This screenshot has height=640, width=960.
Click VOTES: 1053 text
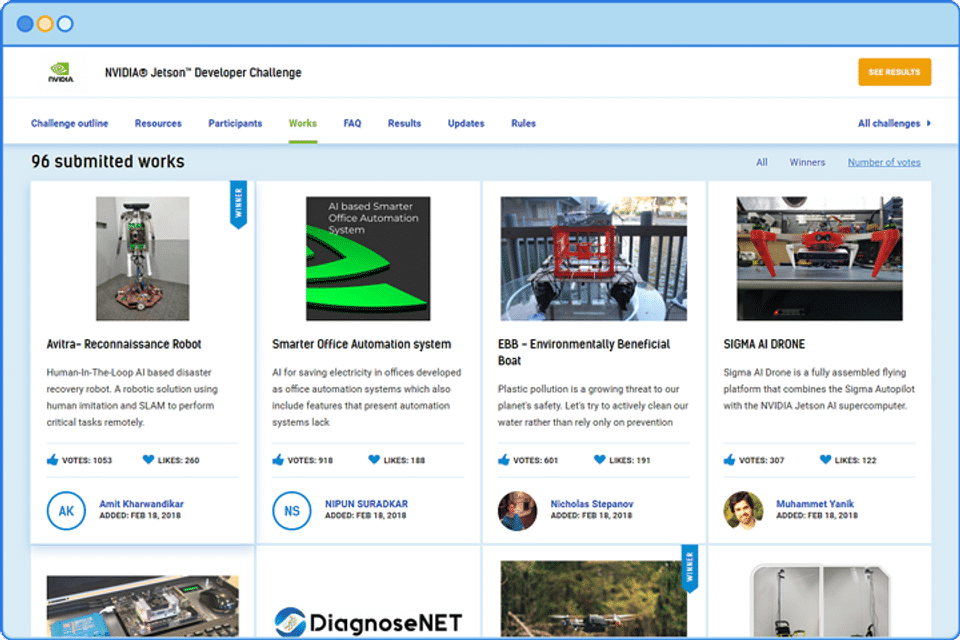(x=87, y=460)
